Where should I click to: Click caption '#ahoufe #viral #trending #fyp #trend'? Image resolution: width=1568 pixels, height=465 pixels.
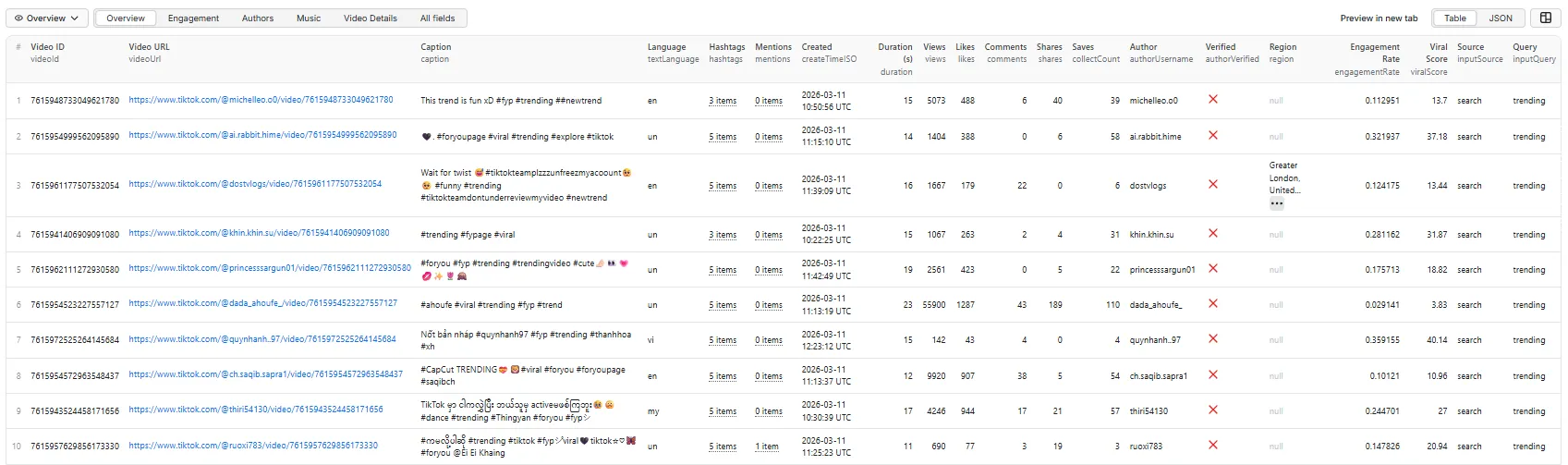pyautogui.click(x=491, y=305)
